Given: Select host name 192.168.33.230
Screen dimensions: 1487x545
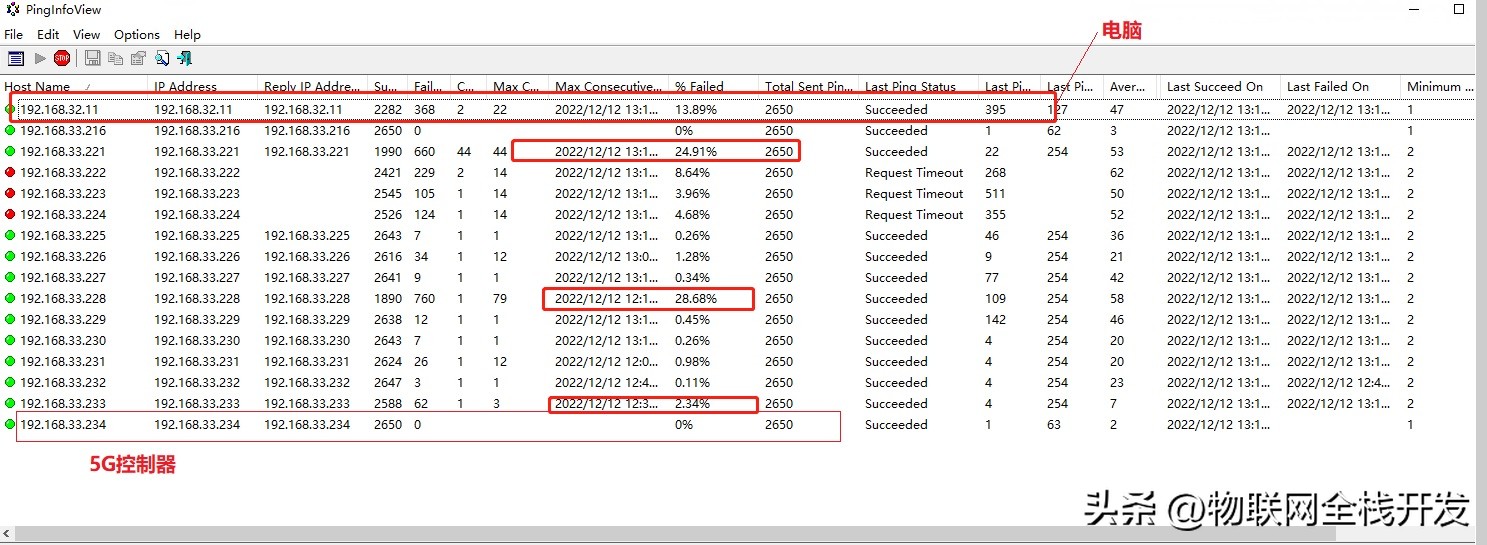Looking at the screenshot, I should (x=63, y=341).
